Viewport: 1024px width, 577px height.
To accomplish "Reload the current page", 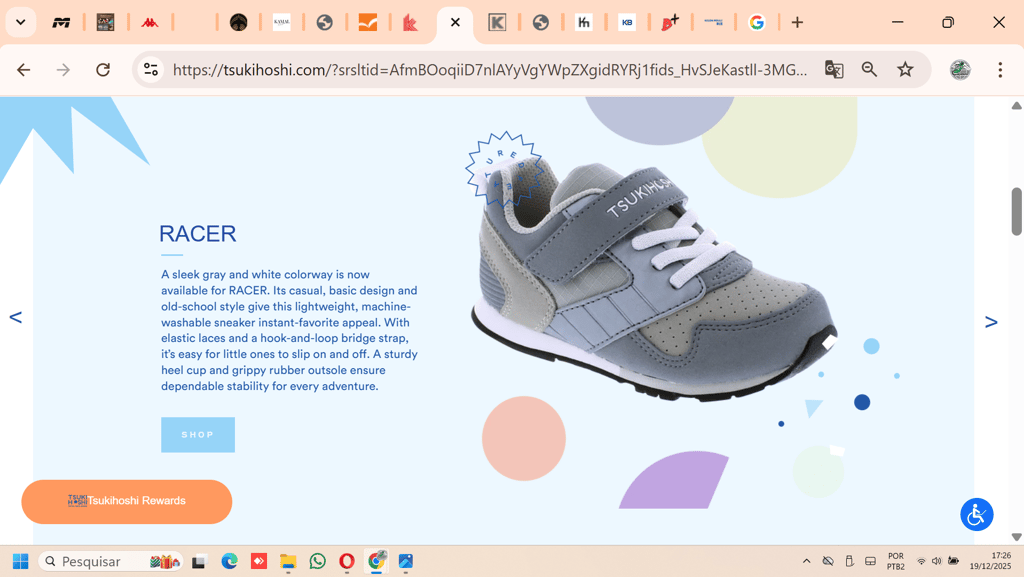I will (x=103, y=69).
